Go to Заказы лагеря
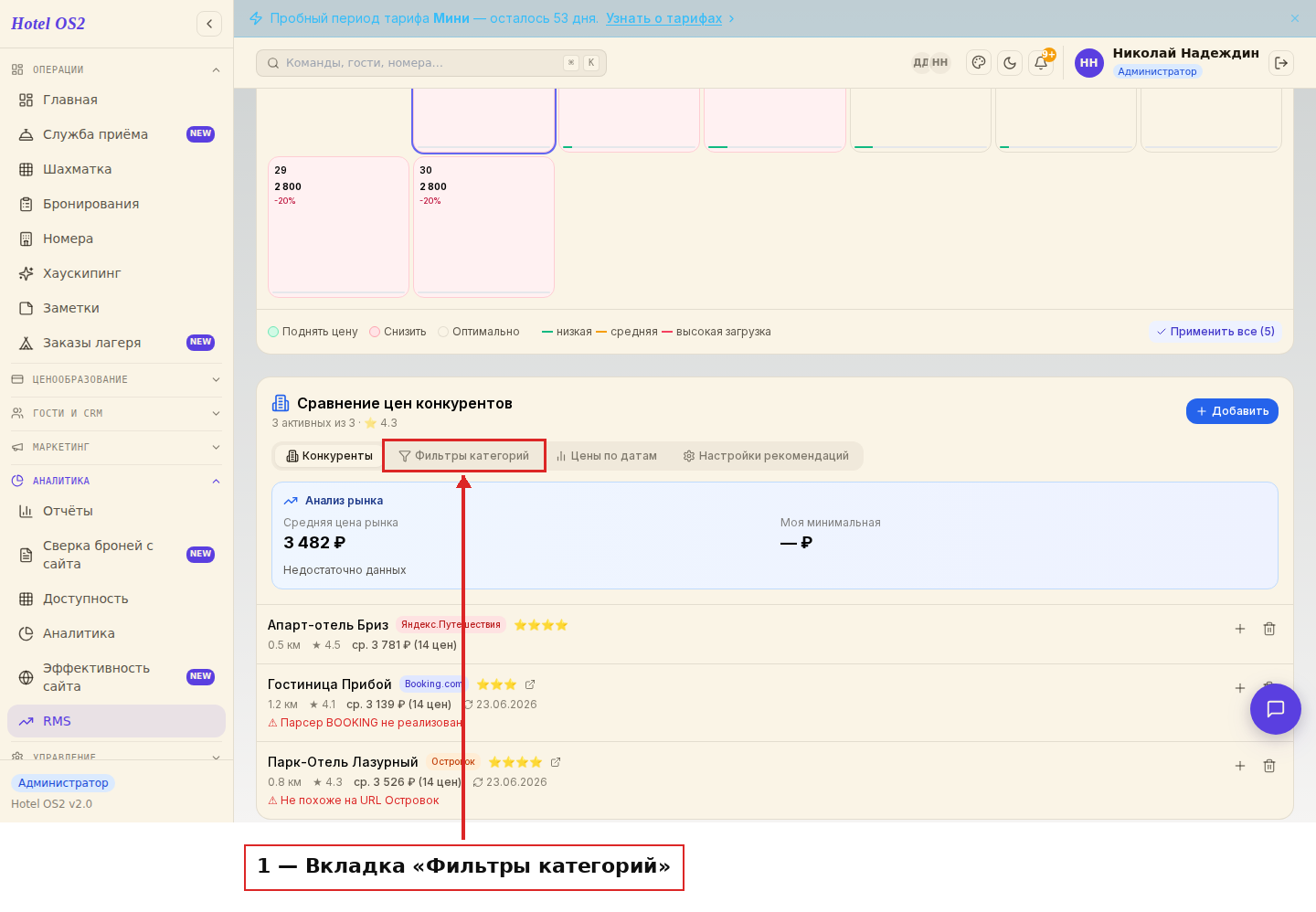The height and width of the screenshot is (912, 1316). (x=116, y=343)
